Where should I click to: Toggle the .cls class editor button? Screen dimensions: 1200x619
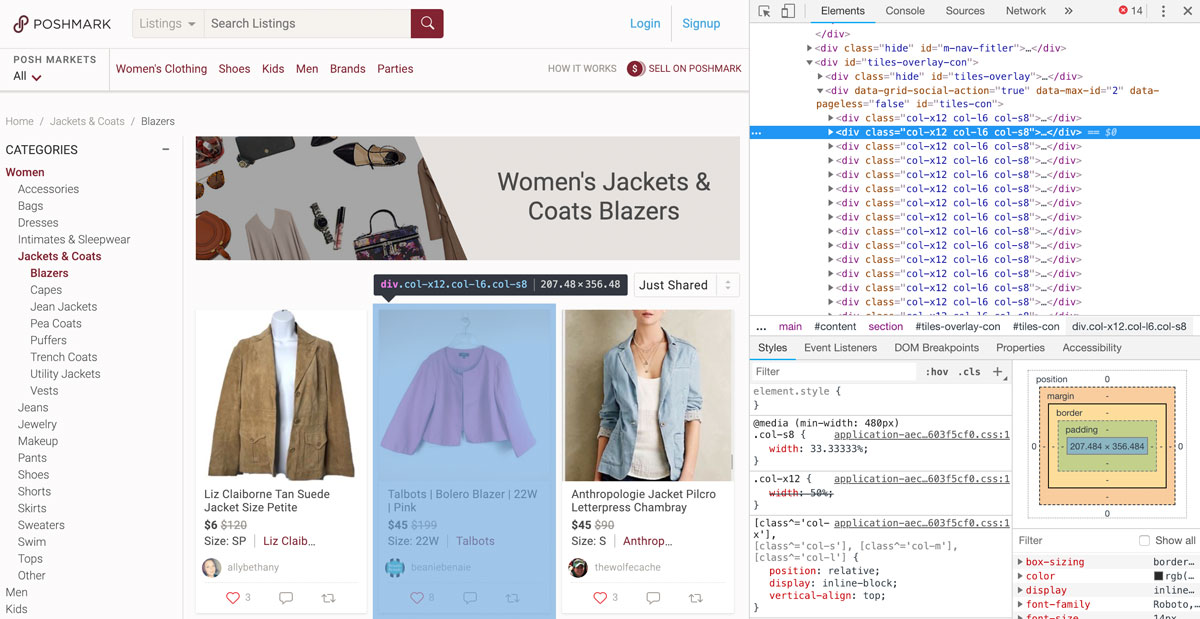click(970, 372)
